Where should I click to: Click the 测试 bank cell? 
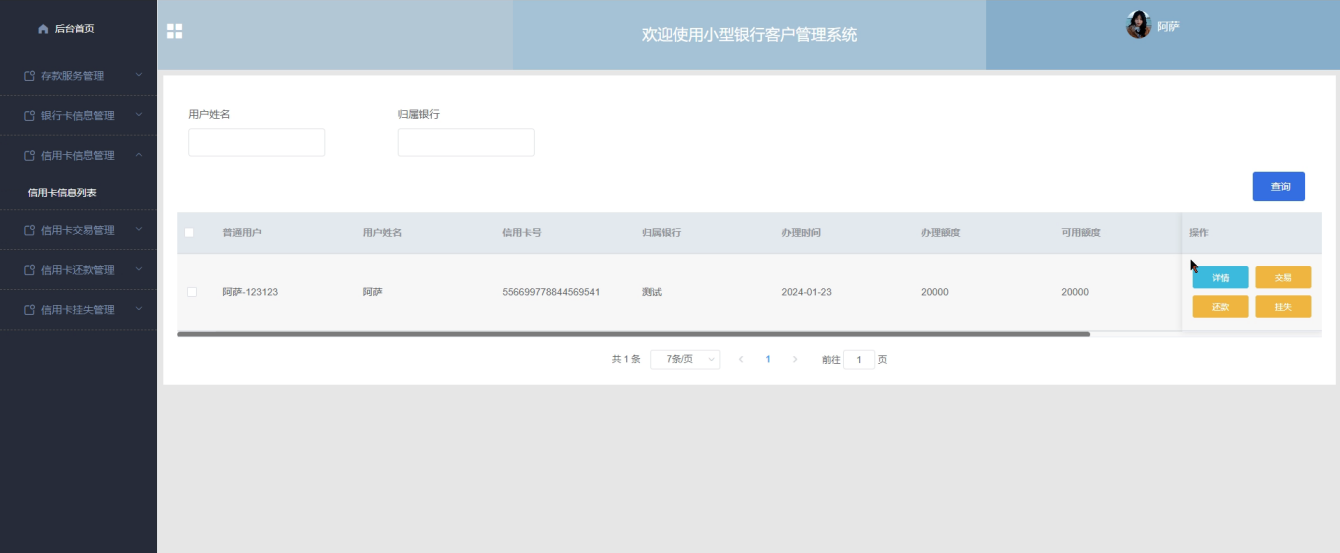point(652,292)
